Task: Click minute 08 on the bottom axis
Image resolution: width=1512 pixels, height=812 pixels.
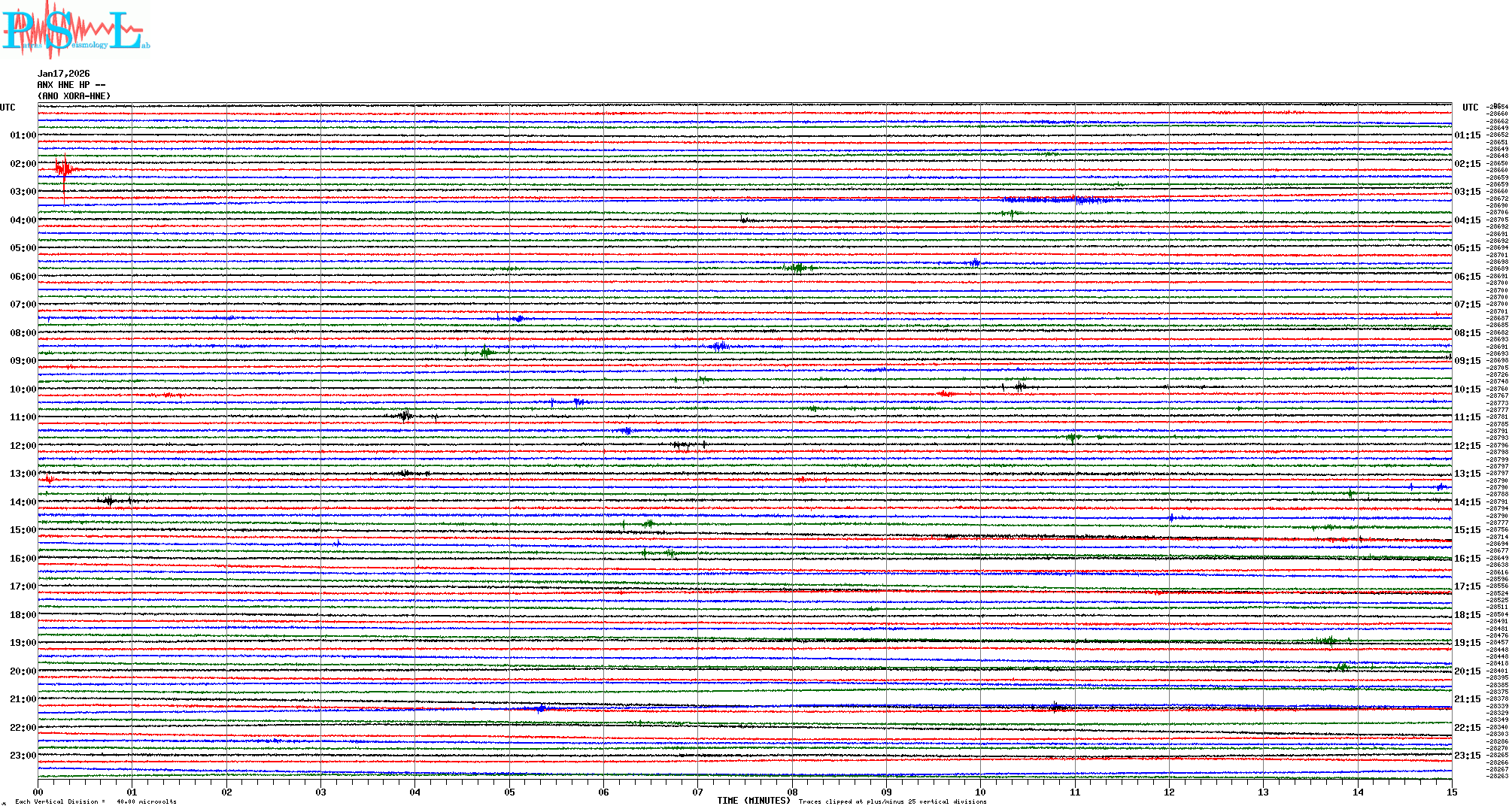Action: click(x=792, y=792)
